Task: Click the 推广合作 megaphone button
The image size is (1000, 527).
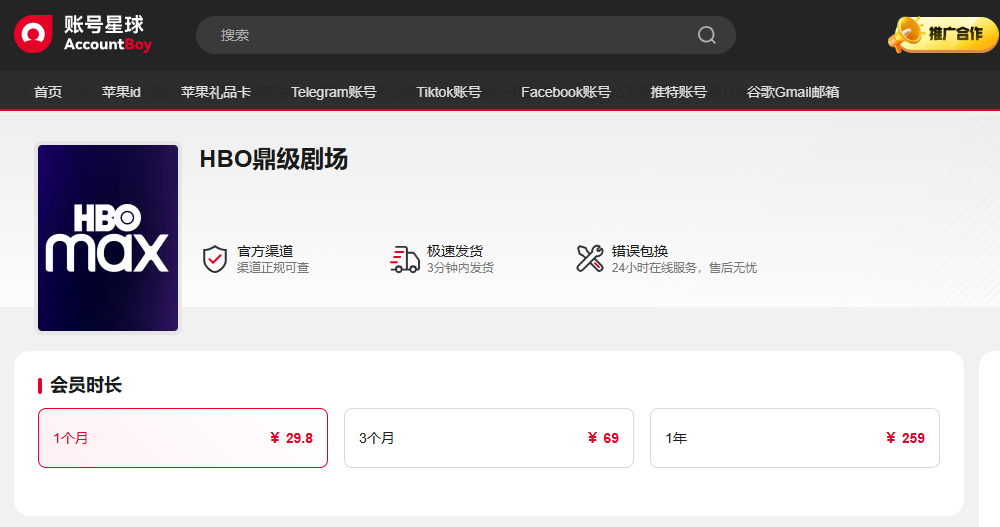Action: [x=943, y=34]
